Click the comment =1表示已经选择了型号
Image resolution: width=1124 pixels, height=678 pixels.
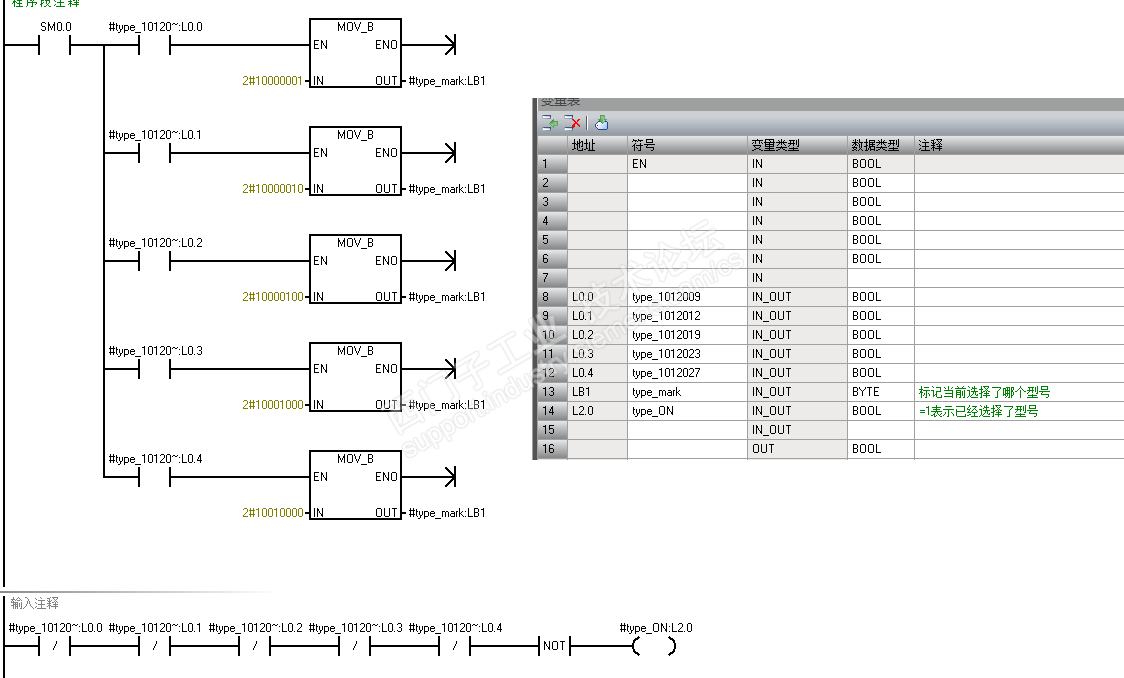pos(978,411)
